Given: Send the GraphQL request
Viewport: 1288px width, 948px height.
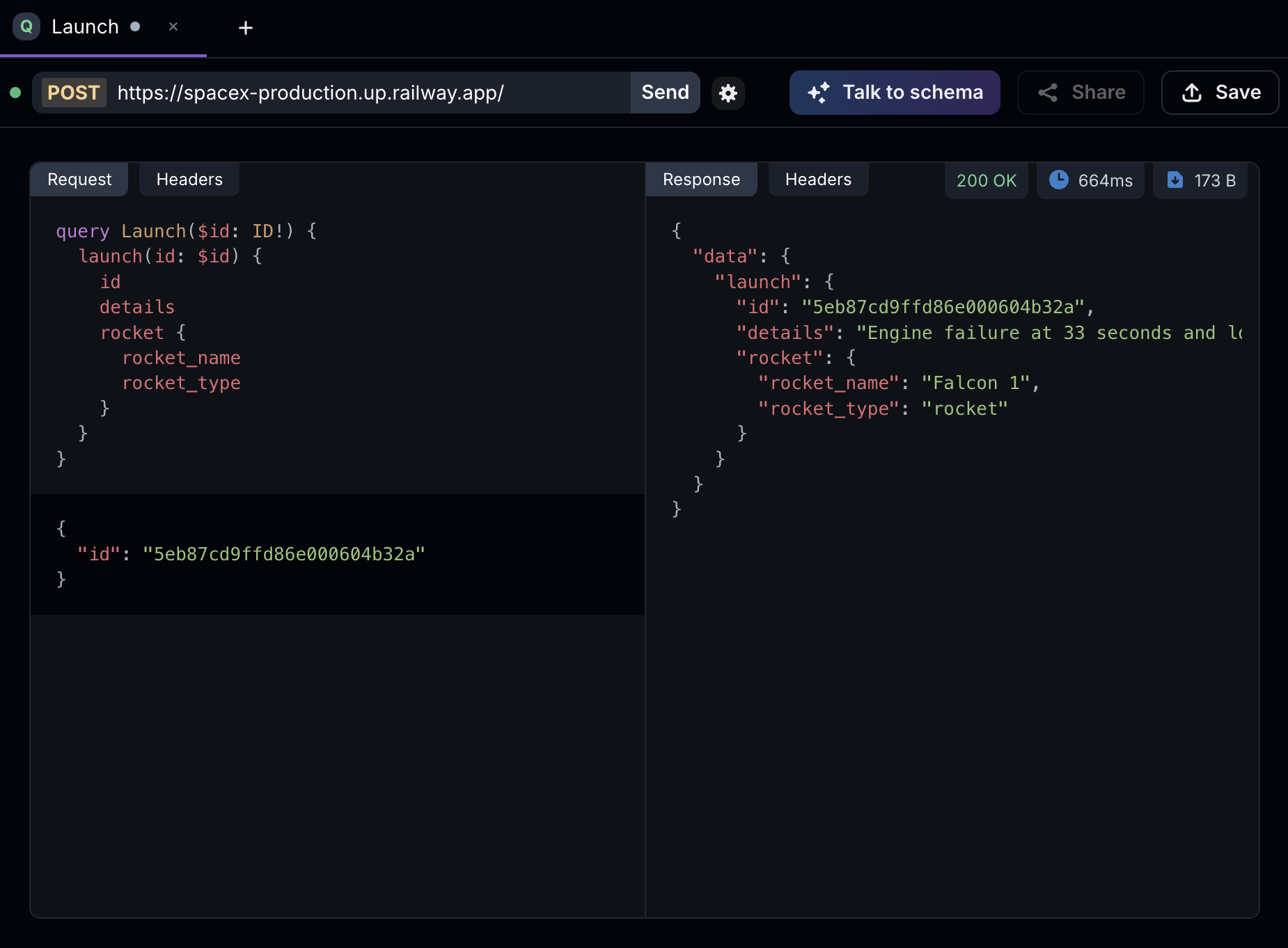Looking at the screenshot, I should click(x=664, y=92).
